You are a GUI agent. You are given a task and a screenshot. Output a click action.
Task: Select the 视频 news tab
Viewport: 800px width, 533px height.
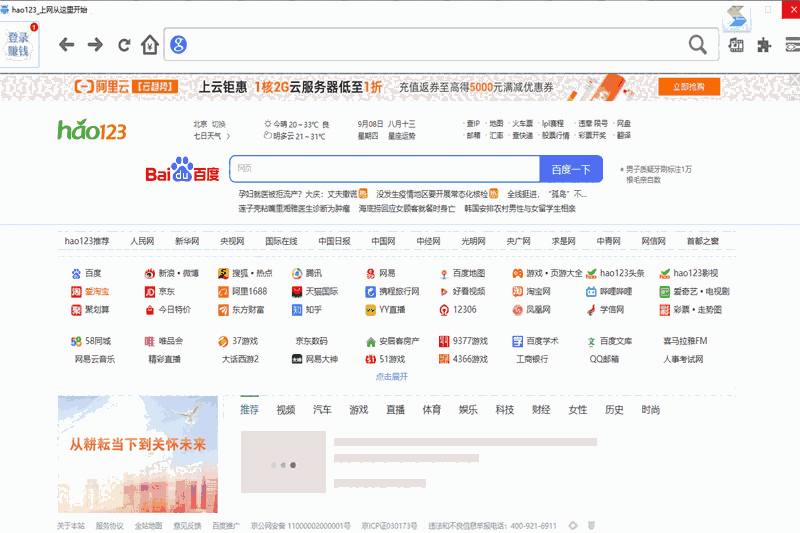(286, 410)
